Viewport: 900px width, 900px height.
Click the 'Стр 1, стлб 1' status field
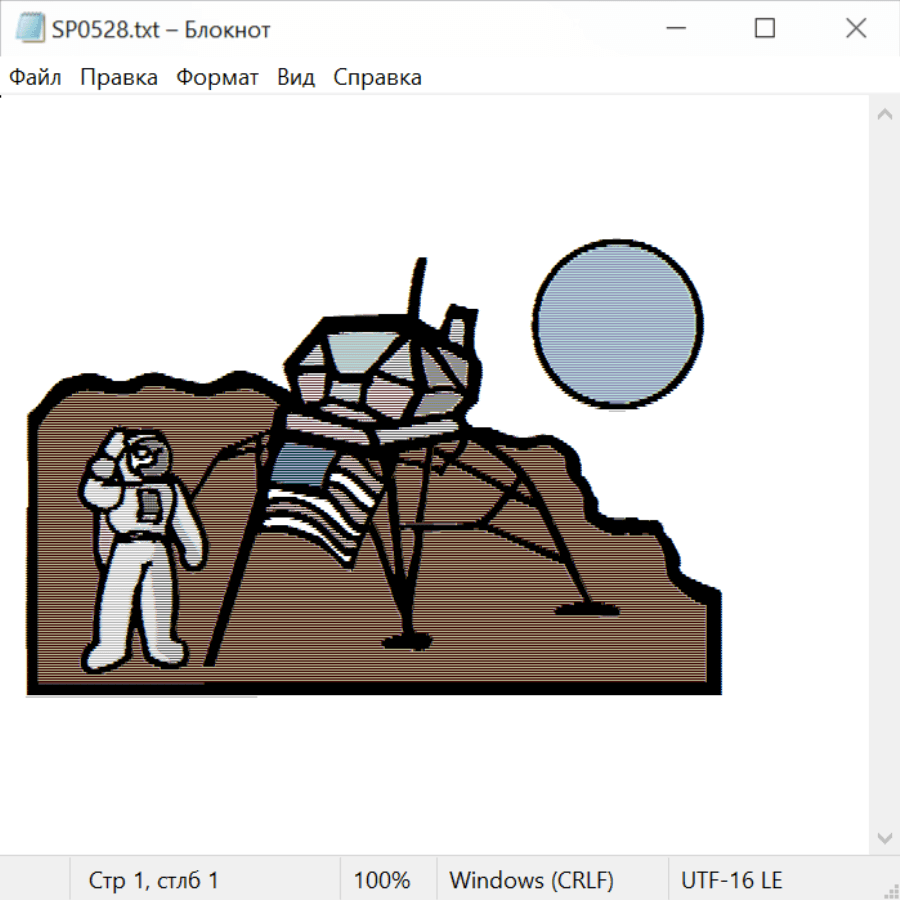(x=154, y=880)
